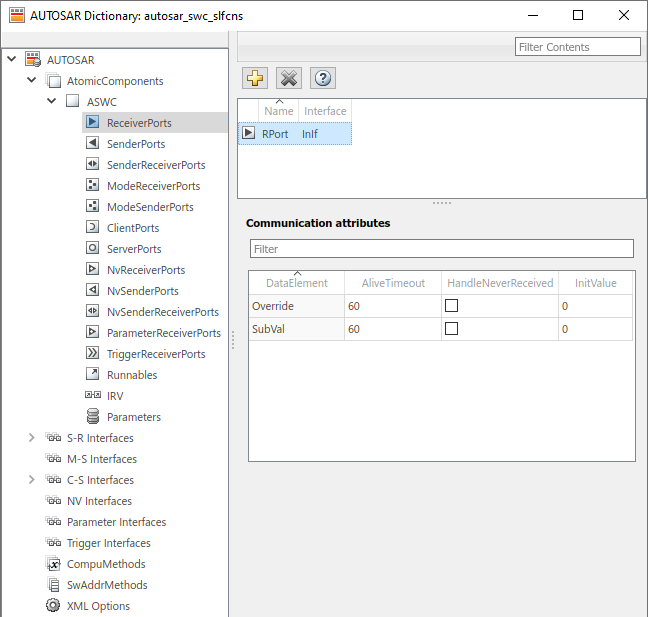Click the Communication attributes Filter field
Image resolution: width=648 pixels, height=617 pixels.
click(442, 249)
